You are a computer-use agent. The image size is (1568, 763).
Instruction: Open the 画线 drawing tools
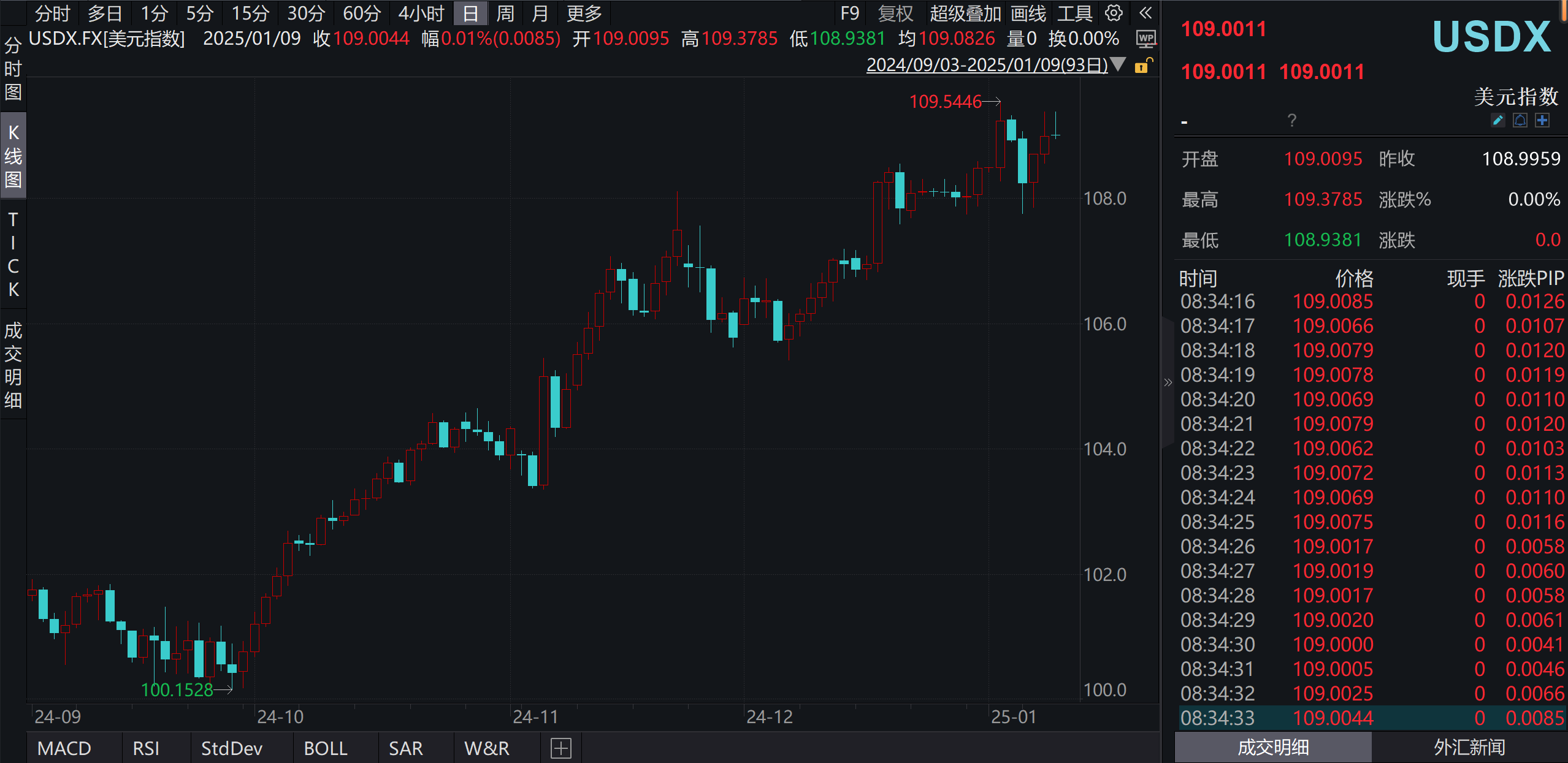coord(1028,13)
